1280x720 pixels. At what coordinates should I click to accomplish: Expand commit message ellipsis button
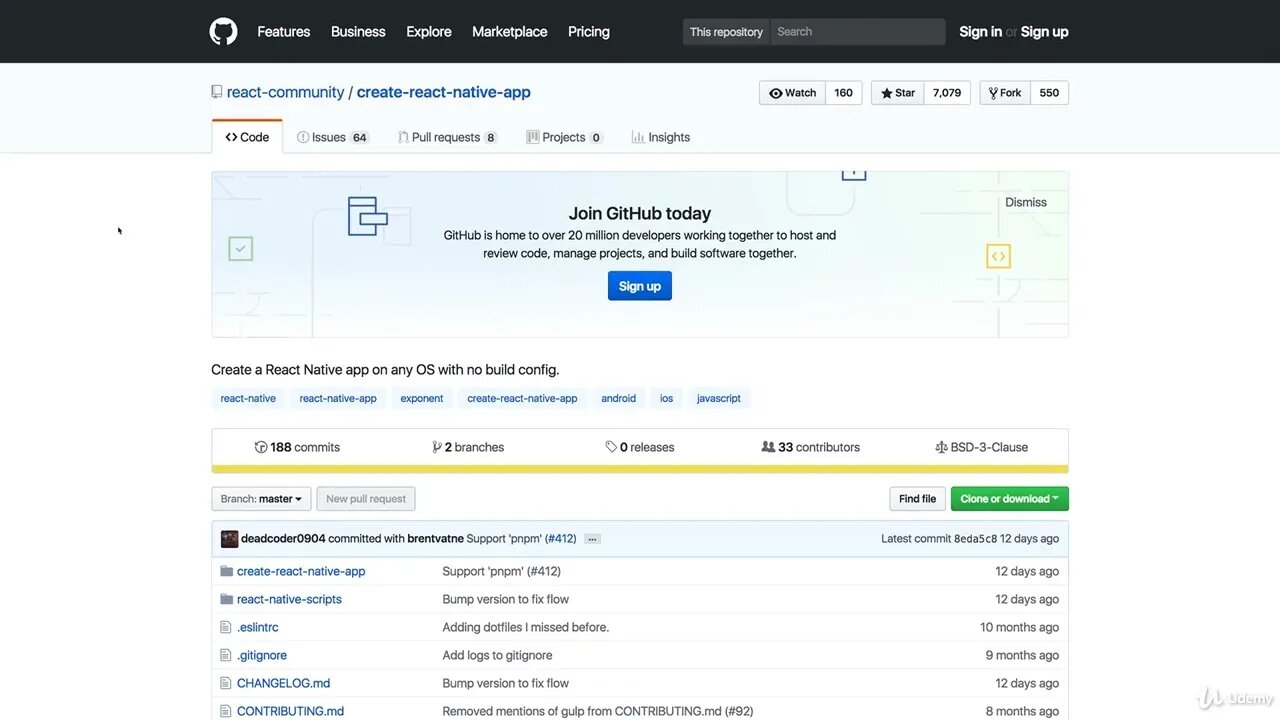(x=592, y=538)
